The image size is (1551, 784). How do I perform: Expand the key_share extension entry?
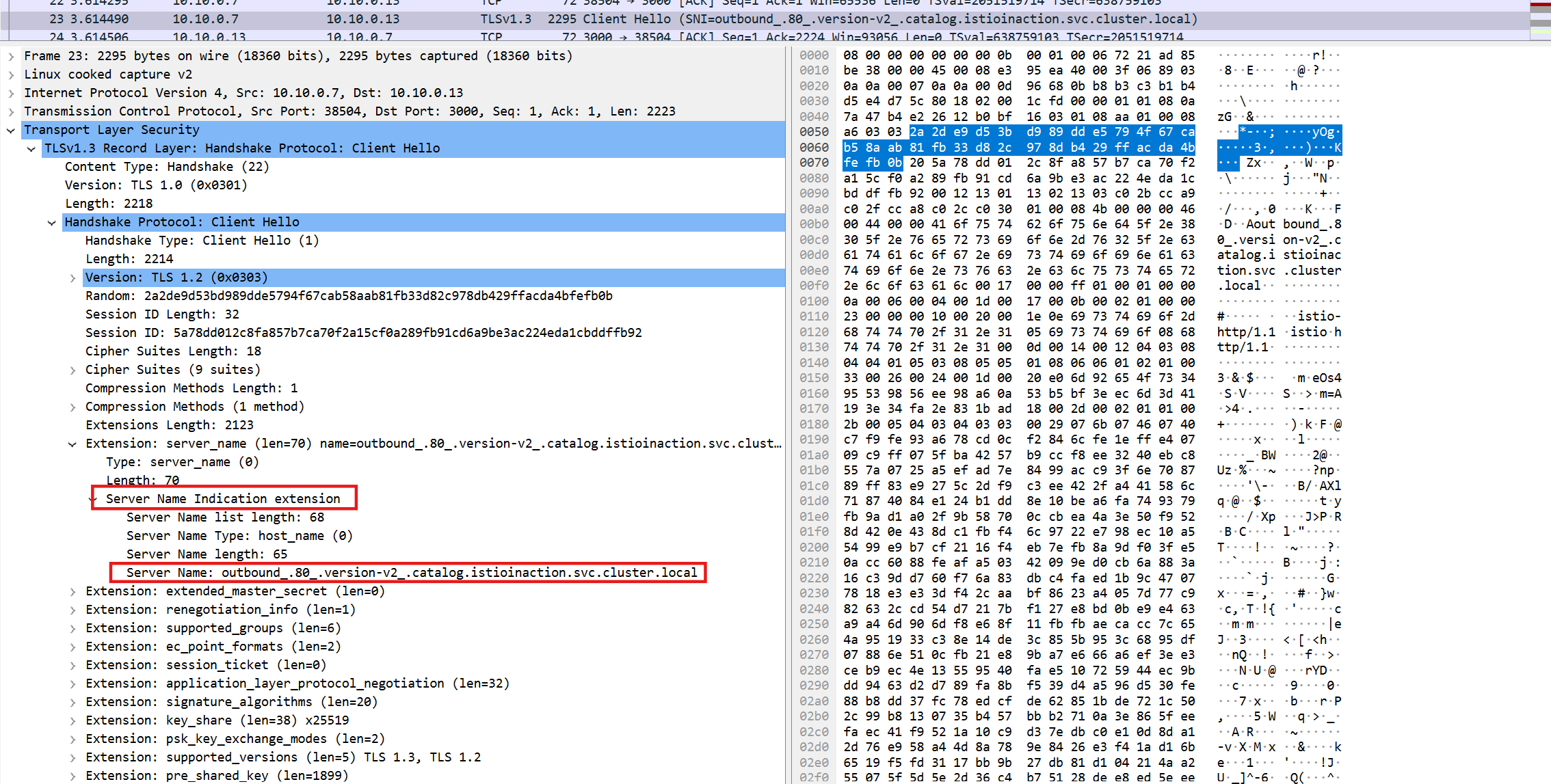[x=72, y=720]
